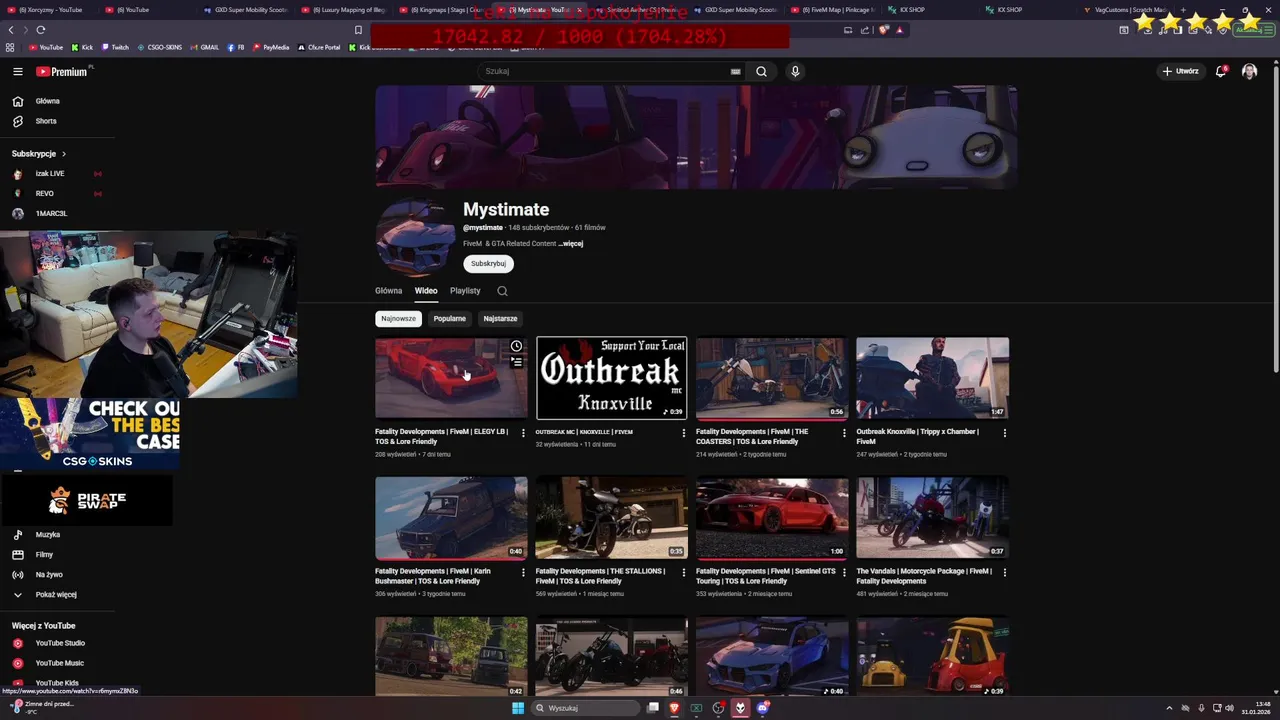Image resolution: width=1280 pixels, height=720 pixels.
Task: Switch to the Wideo channel tab
Action: click(426, 291)
